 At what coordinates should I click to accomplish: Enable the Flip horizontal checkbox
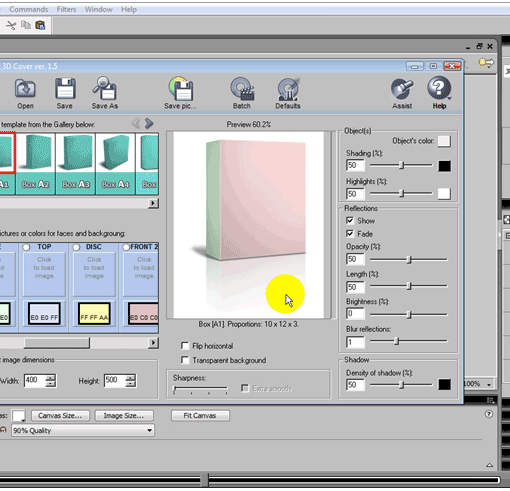click(x=185, y=346)
